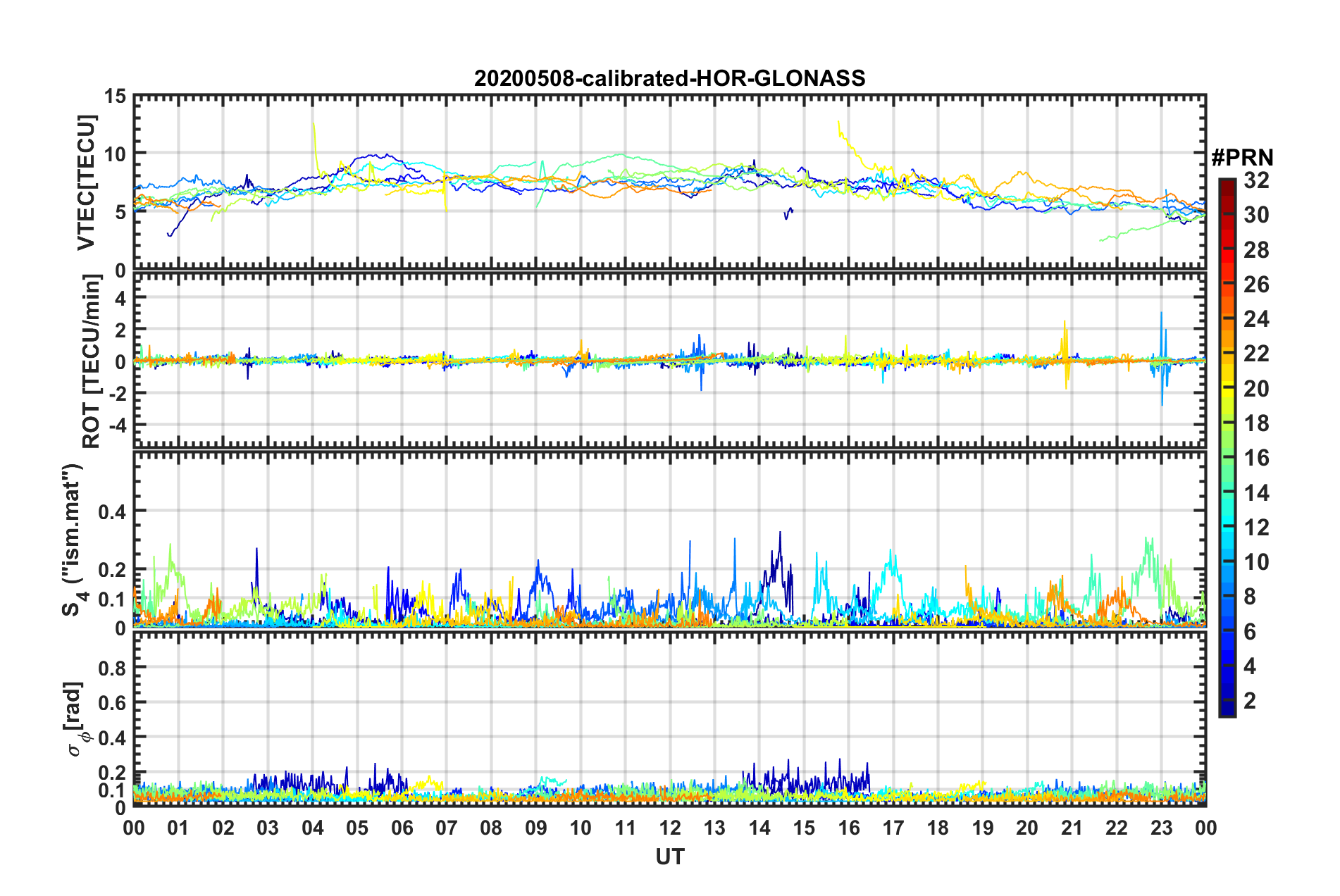Select the "6" tick label on the colorbar
This screenshot has width=1340, height=896.
click(x=1250, y=632)
